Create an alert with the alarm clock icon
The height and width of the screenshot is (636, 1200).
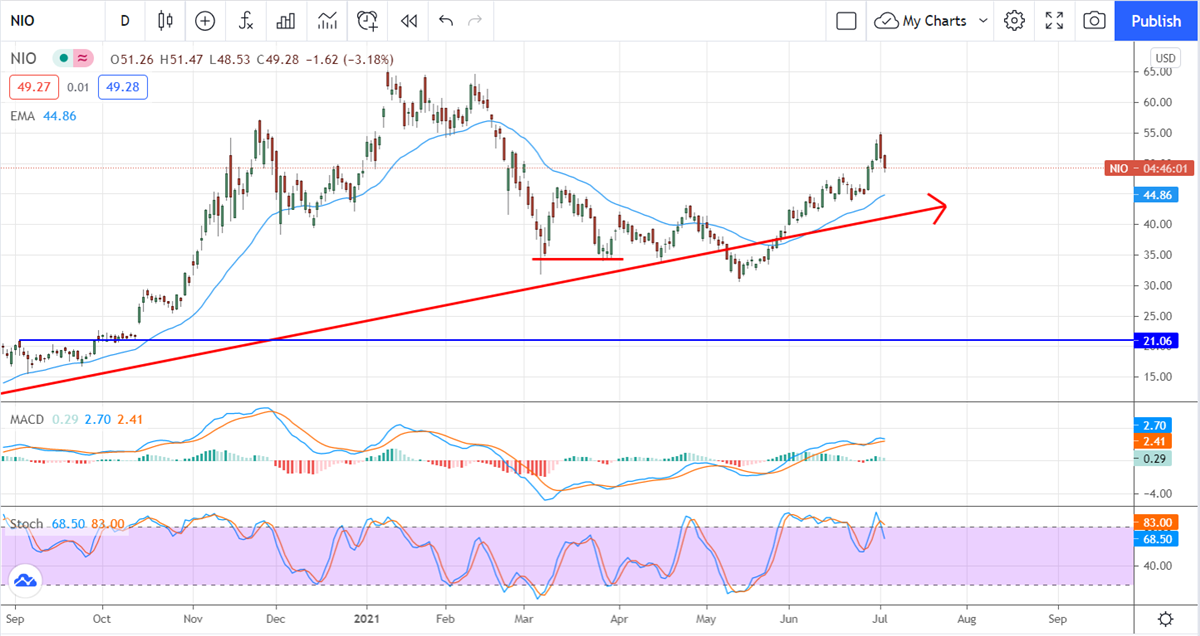coord(368,20)
